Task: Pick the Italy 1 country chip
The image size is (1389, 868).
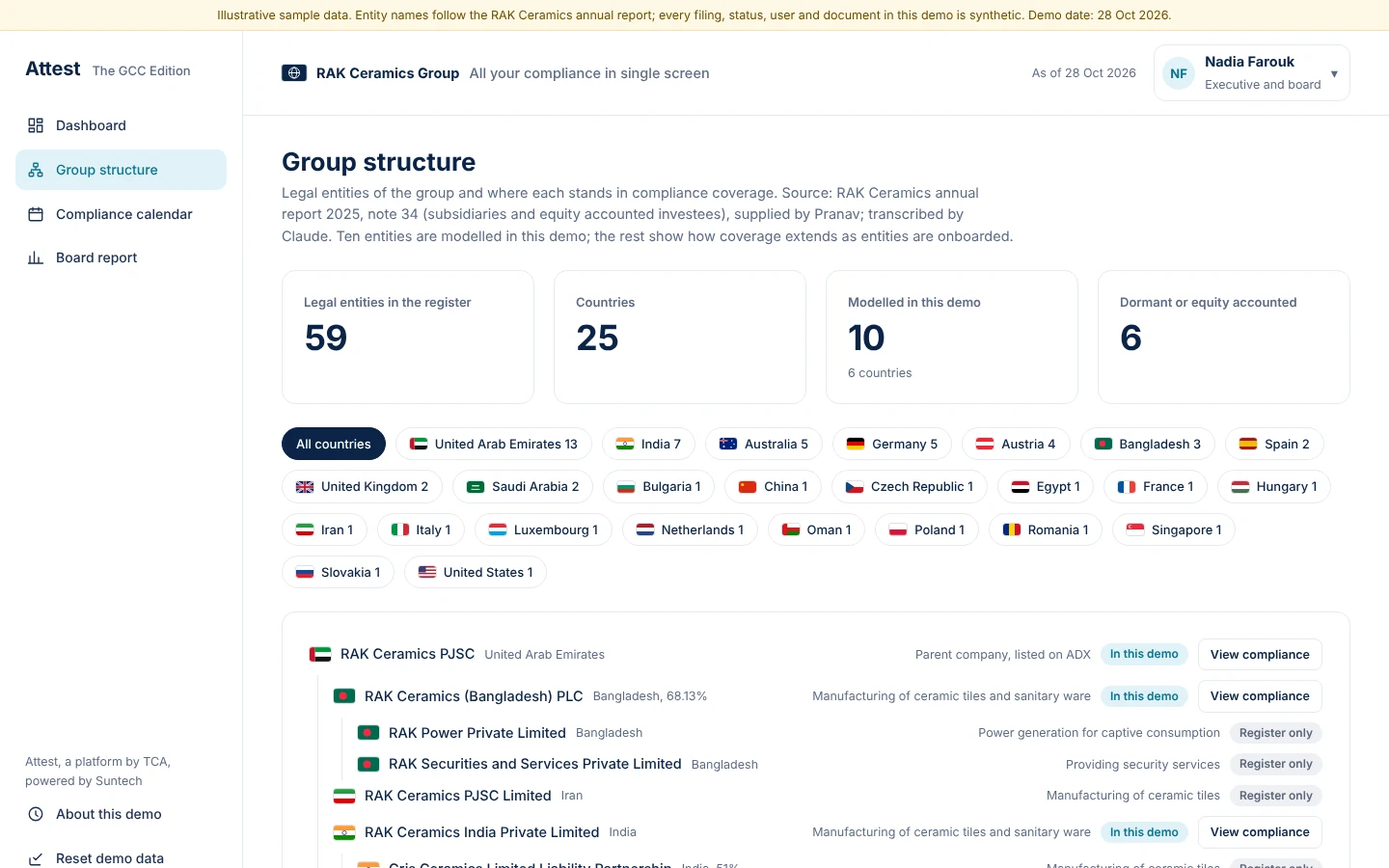Action: click(421, 529)
